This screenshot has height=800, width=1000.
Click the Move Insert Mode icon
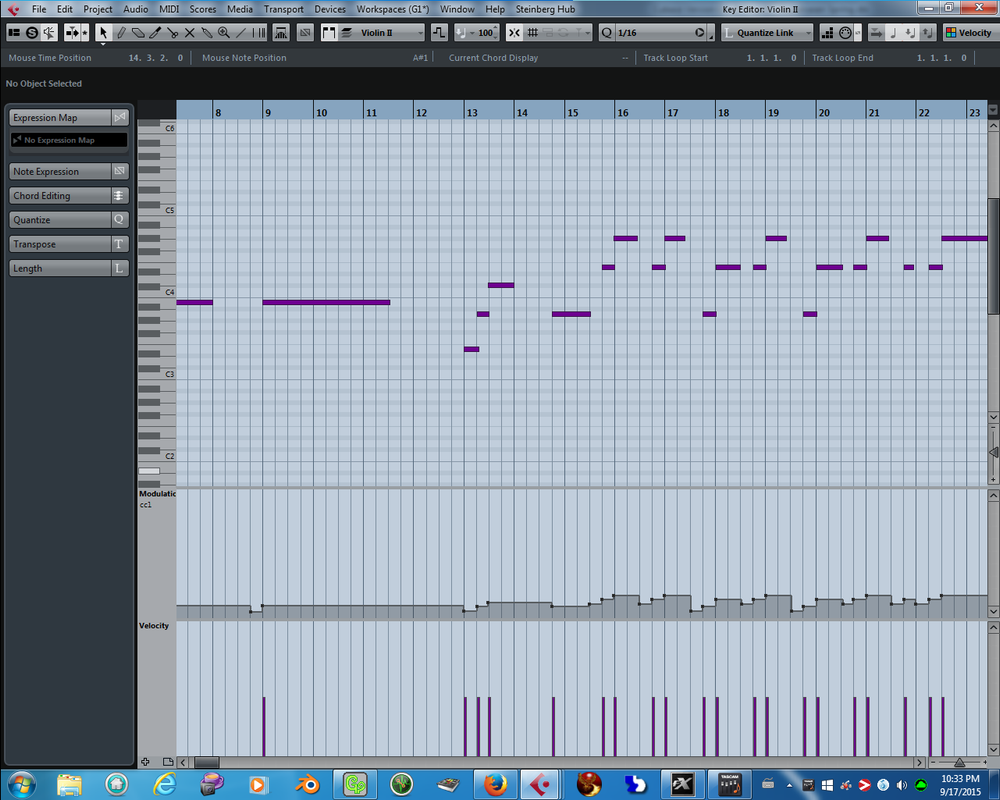(x=876, y=33)
